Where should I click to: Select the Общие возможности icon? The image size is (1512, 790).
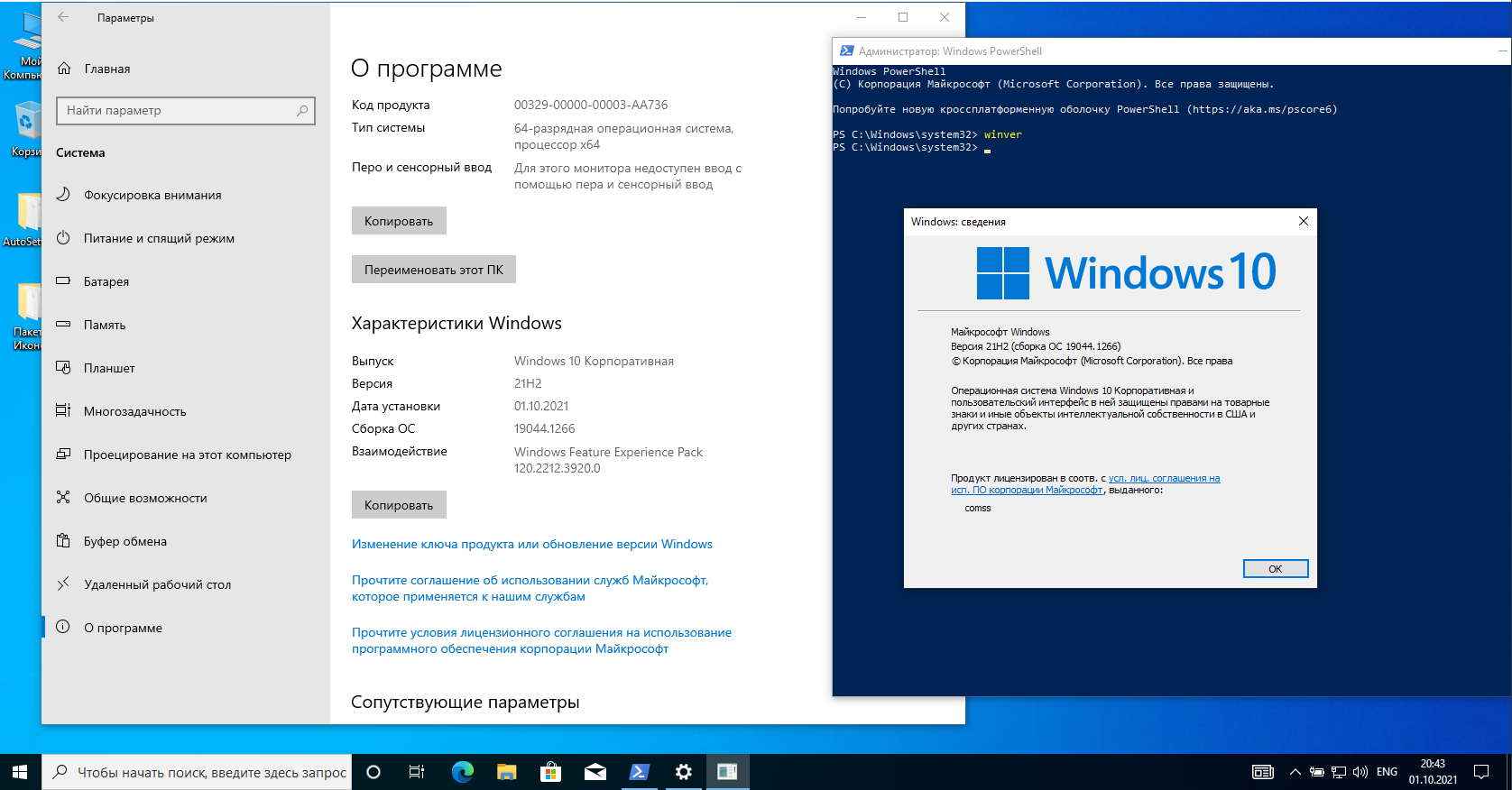tap(63, 498)
